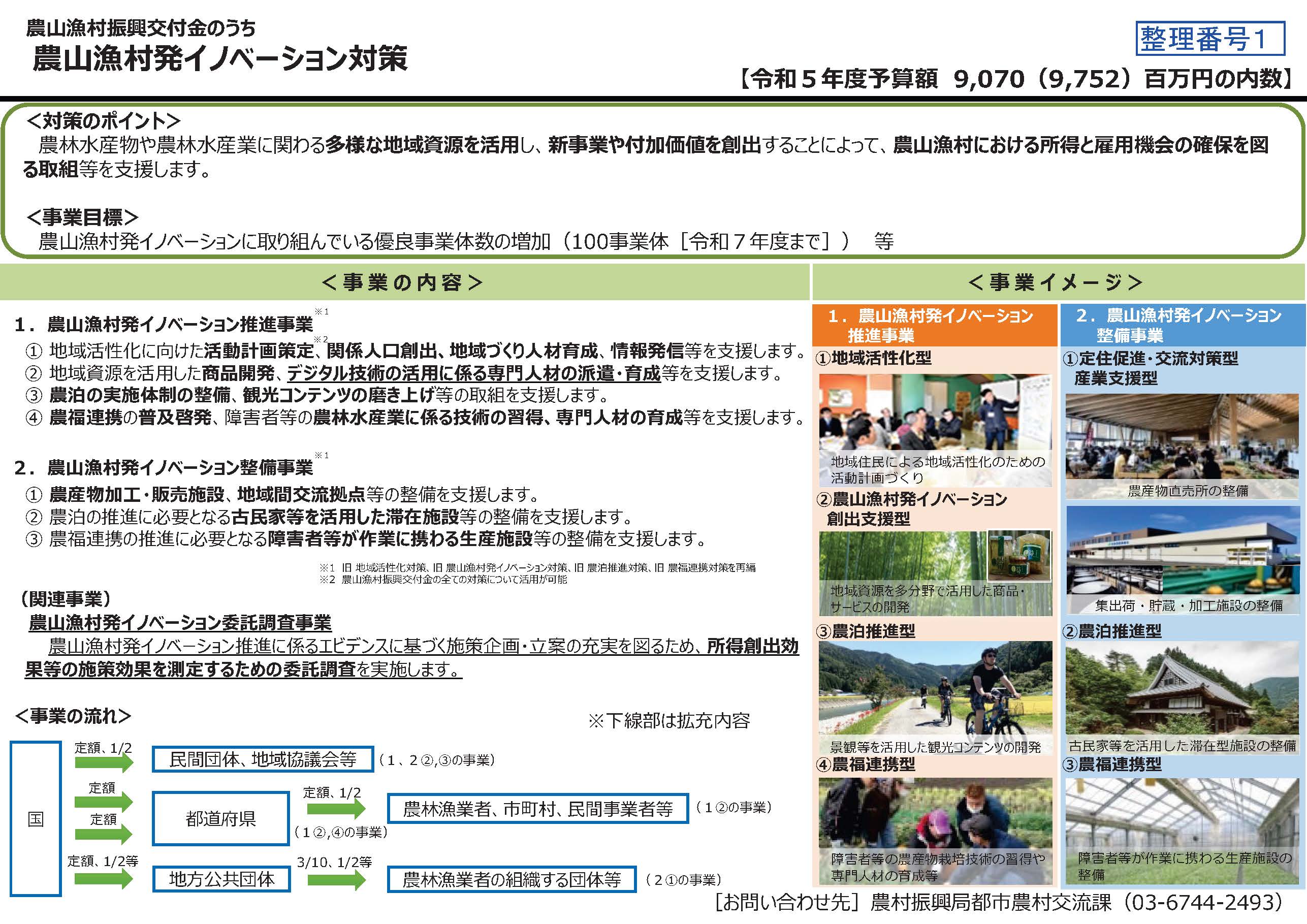1307x924 pixels.
Task: Click the green arrow after 都道府県
Action: [x=337, y=808]
